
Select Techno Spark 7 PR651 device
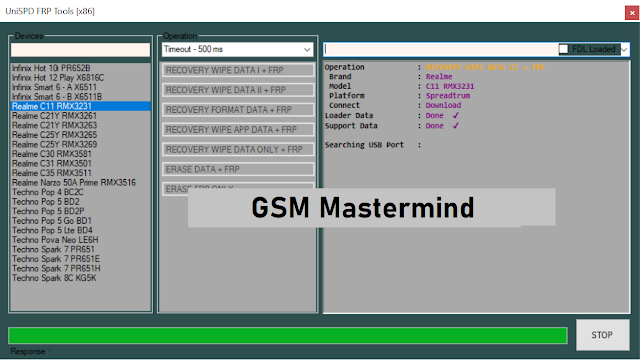[x=80, y=249]
